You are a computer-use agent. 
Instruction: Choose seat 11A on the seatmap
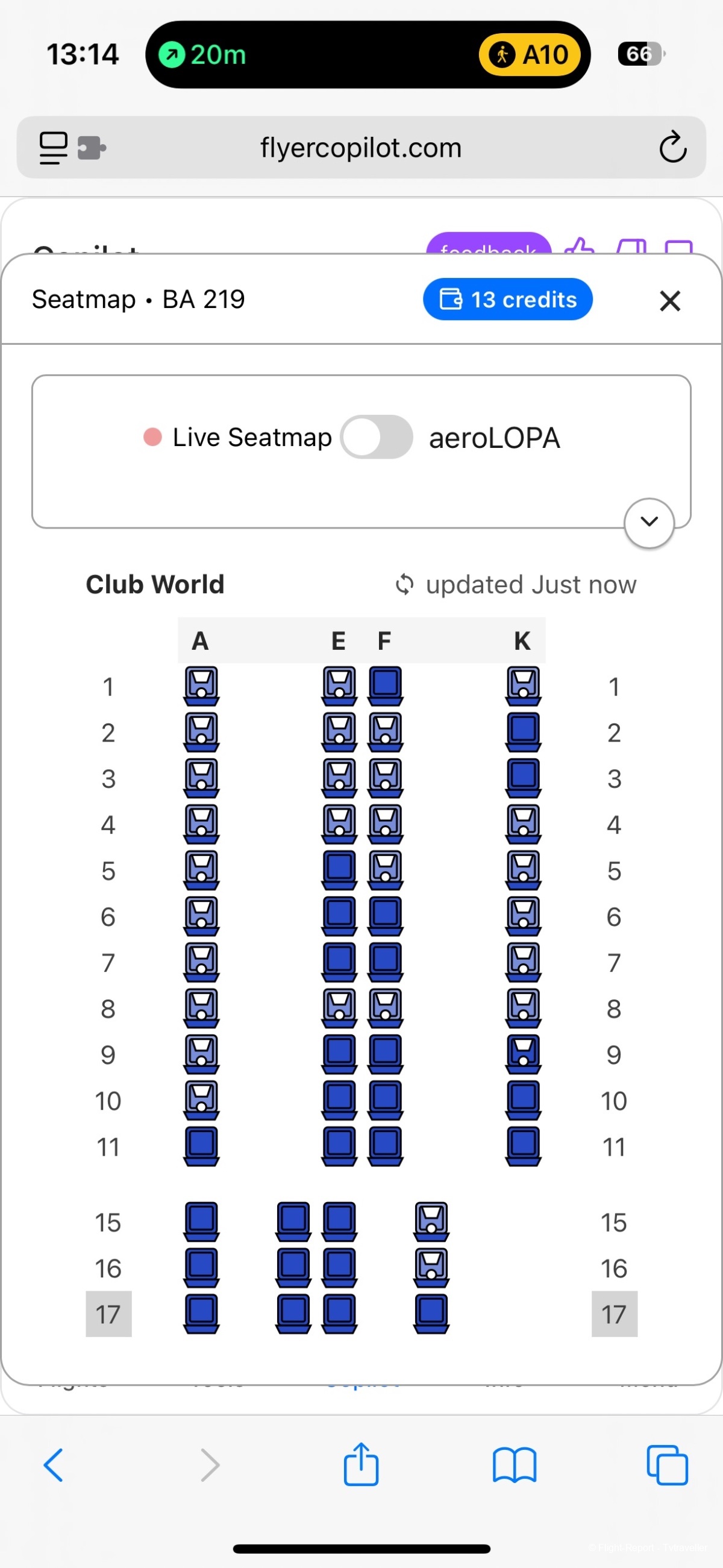point(201,1147)
